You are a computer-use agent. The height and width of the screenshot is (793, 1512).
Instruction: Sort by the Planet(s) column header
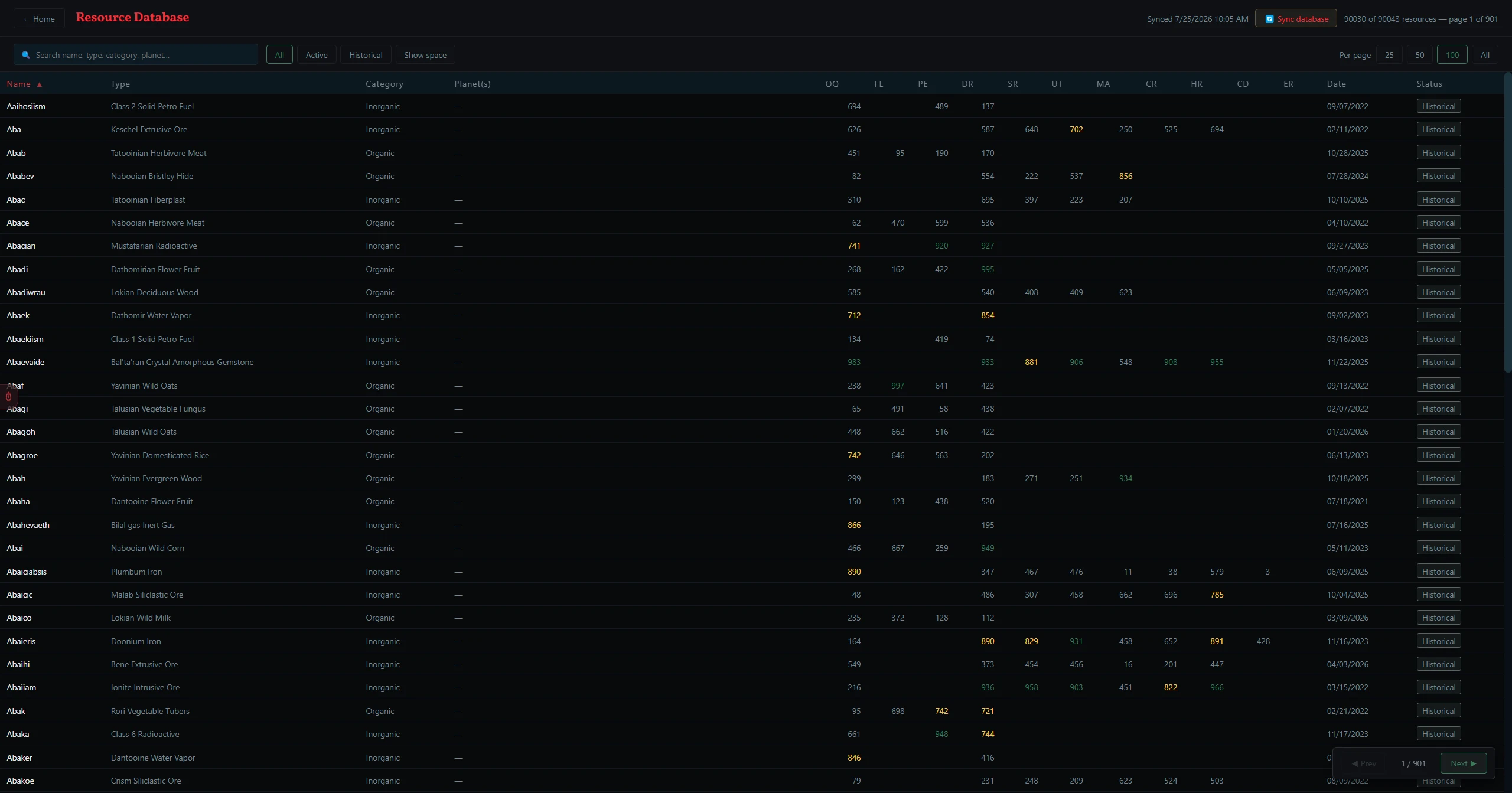click(472, 84)
